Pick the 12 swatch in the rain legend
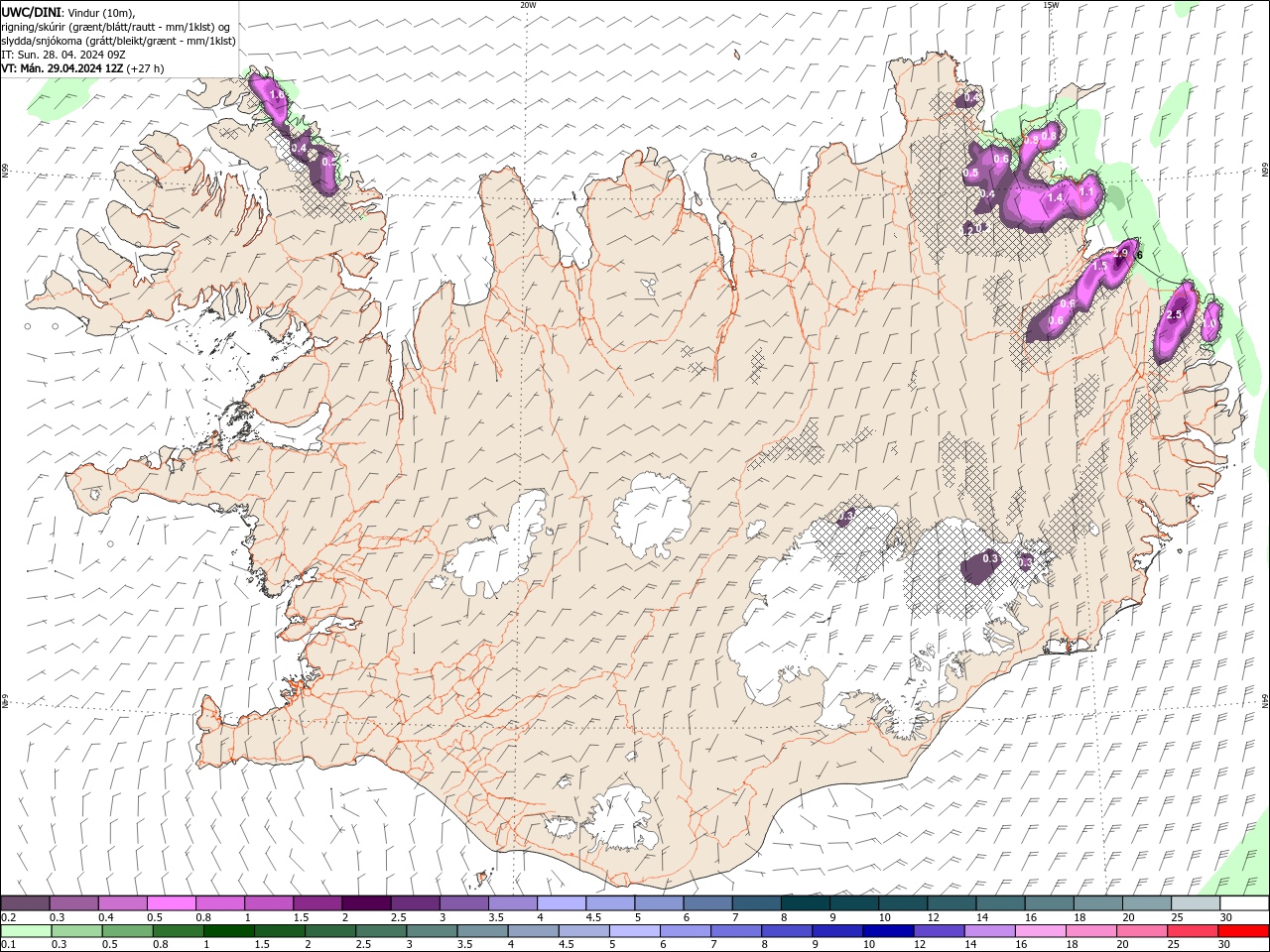Screen dimensions: 1270x952 click(x=940, y=931)
